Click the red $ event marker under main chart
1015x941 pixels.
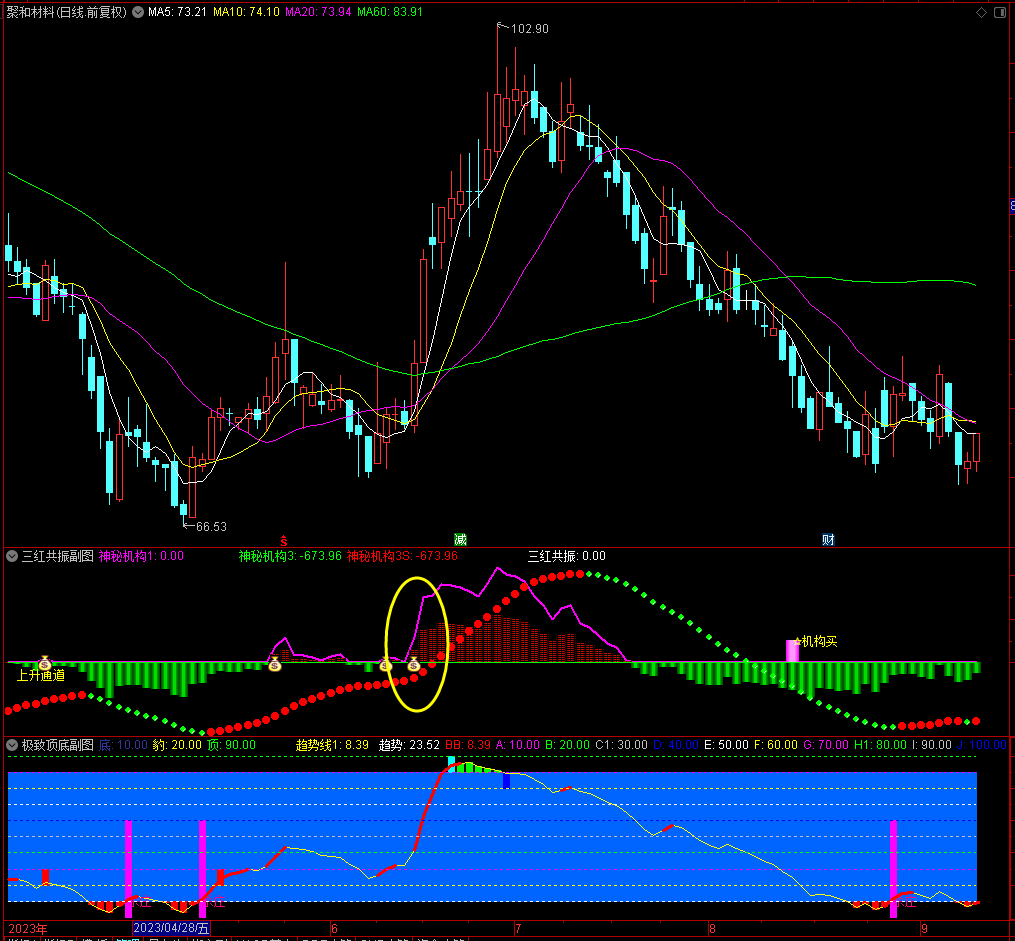point(284,540)
